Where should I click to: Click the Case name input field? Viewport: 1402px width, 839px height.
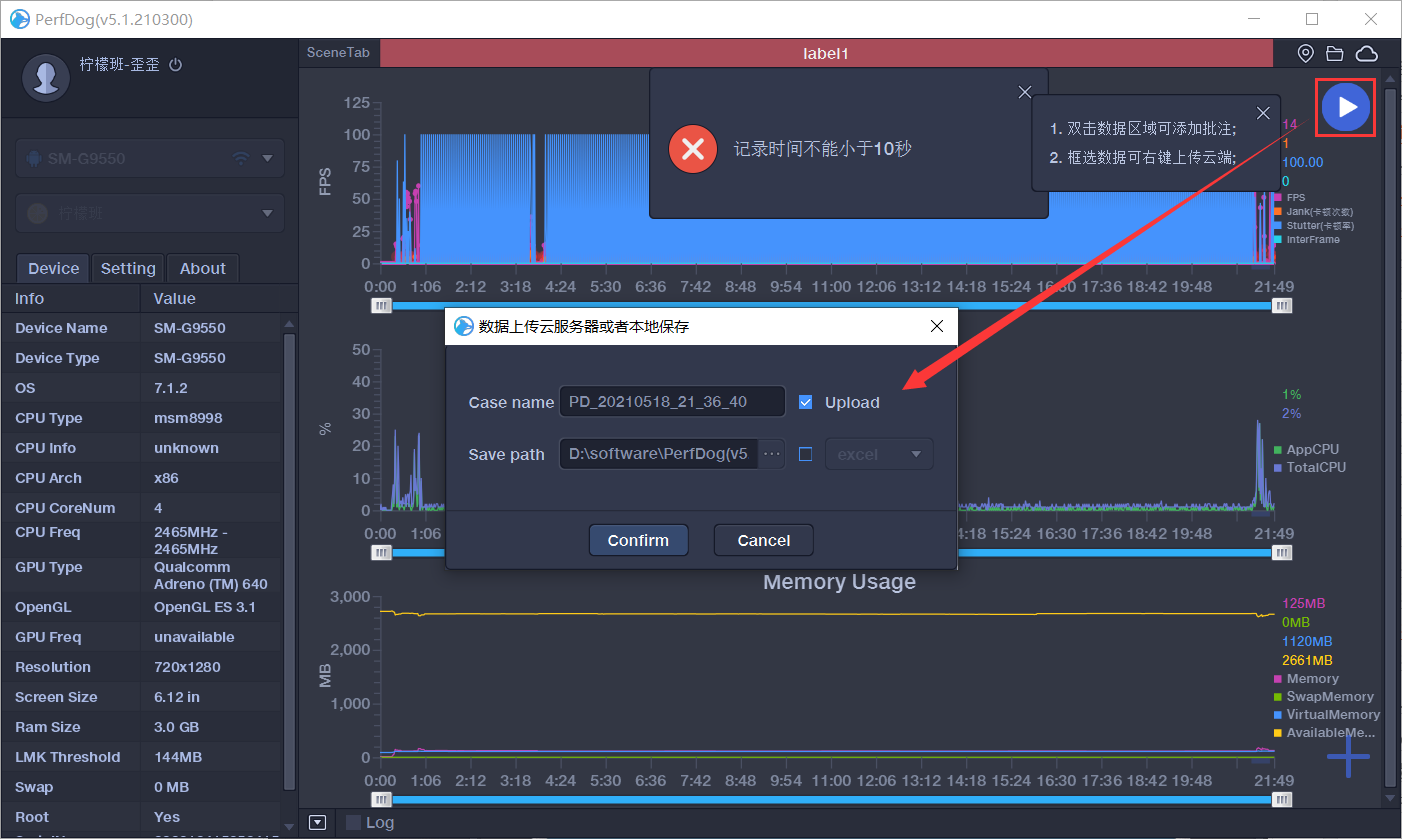coord(672,402)
